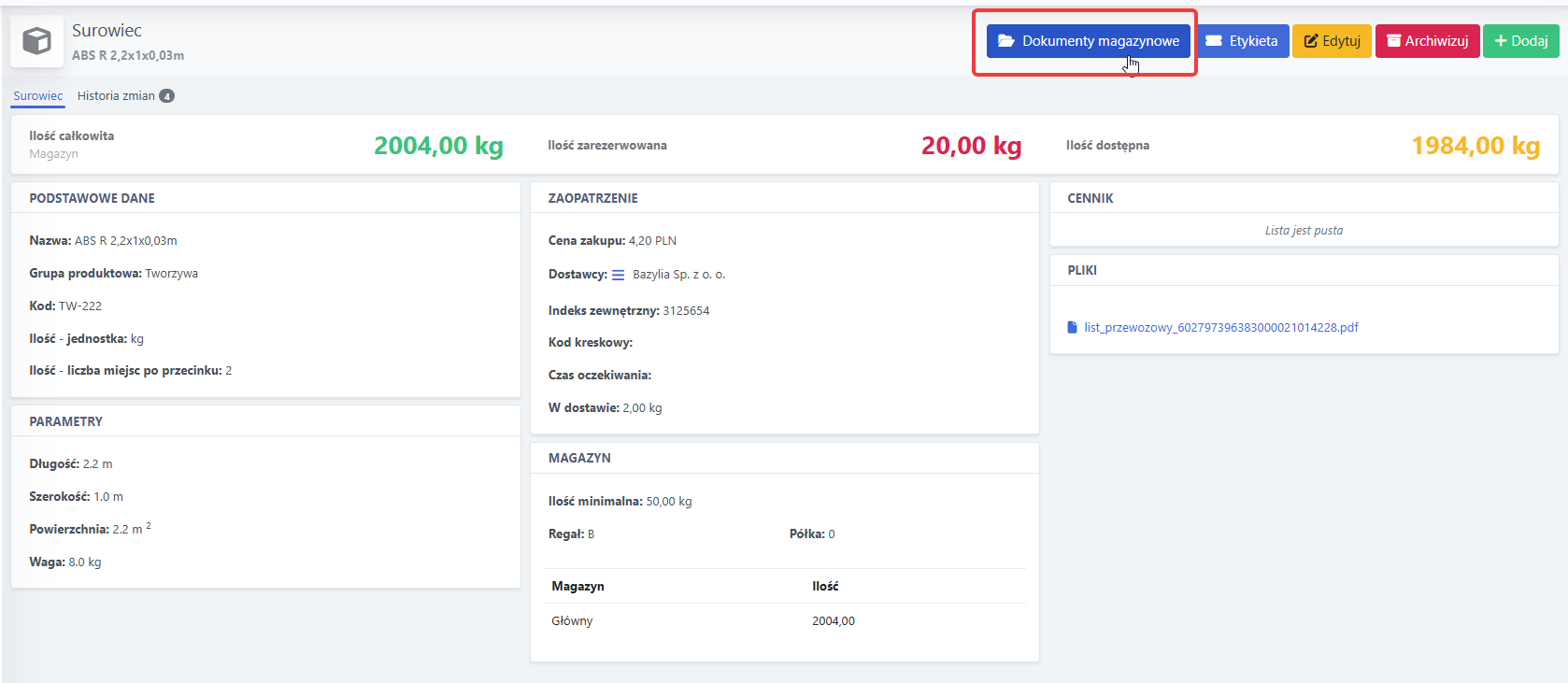Open the supplier list icon next to Dostawcy
This screenshot has height=683, width=1568.
point(618,275)
